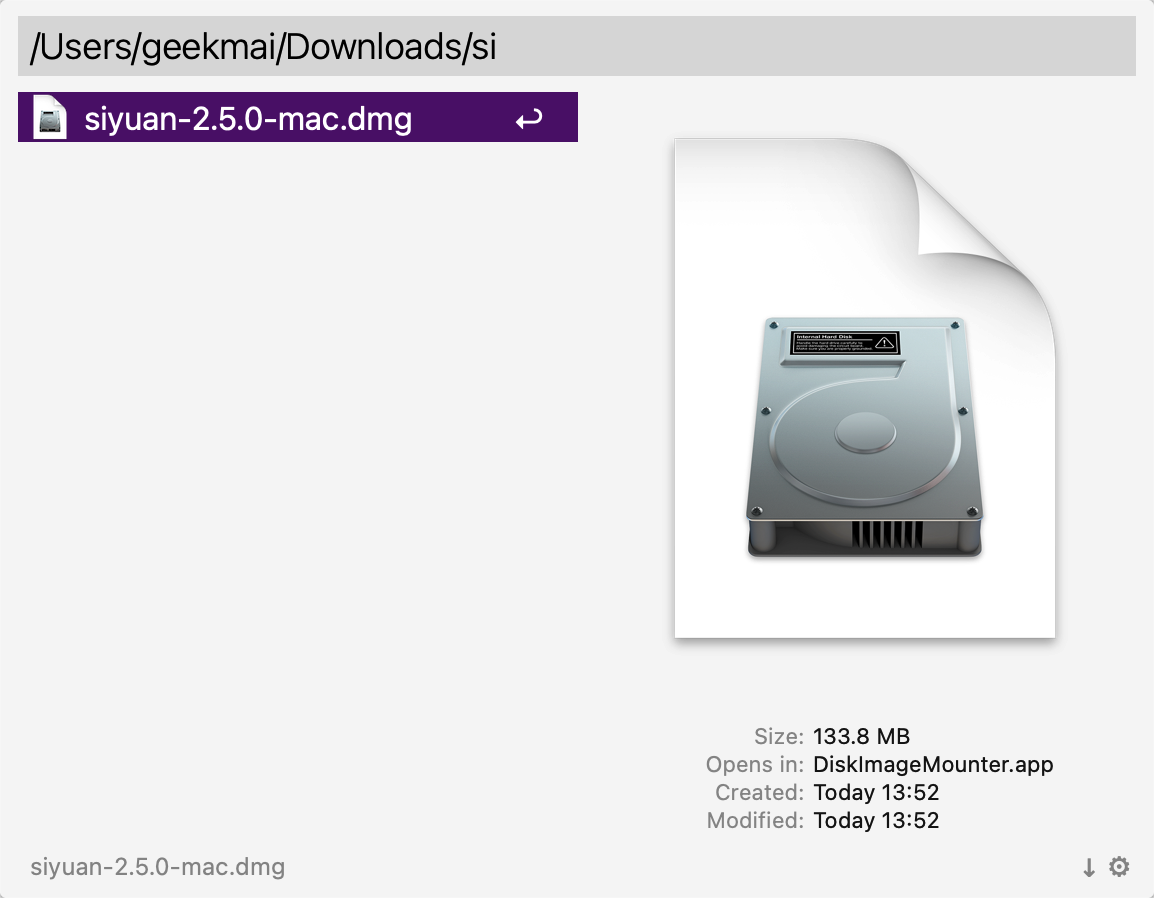Click the "Created:" label

(759, 792)
